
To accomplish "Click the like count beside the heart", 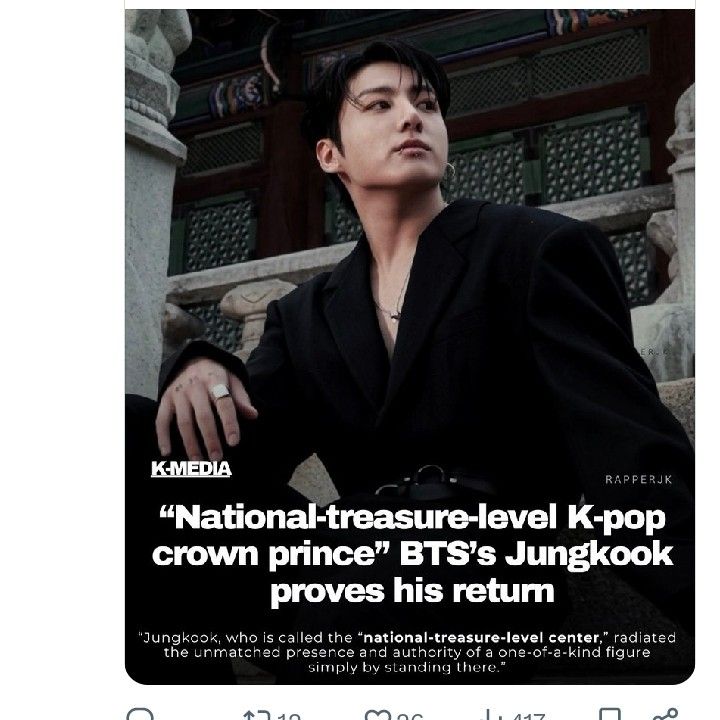I will tap(409, 716).
